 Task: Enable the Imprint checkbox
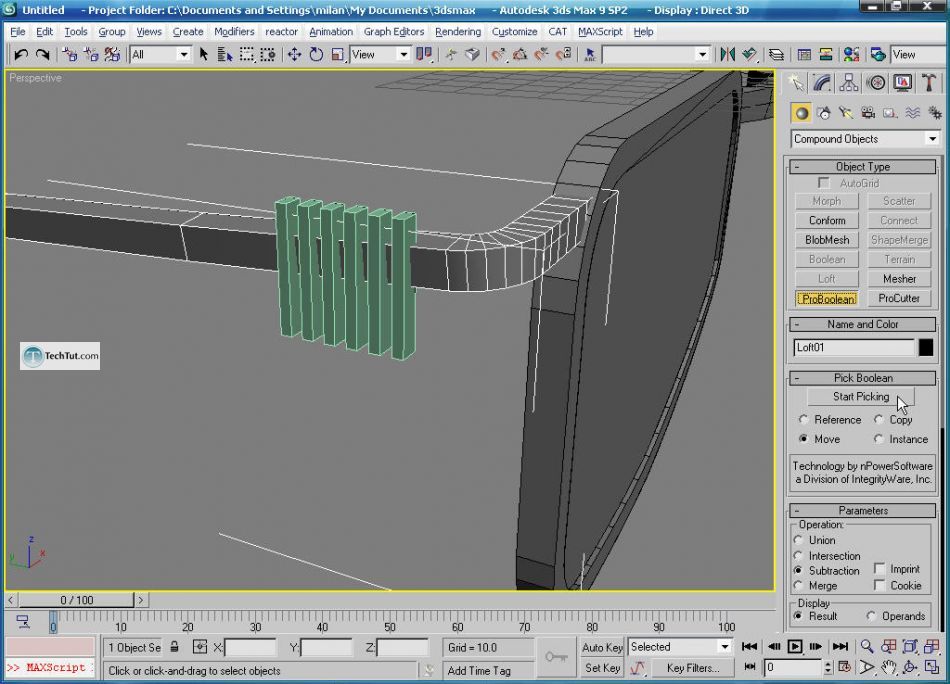[x=879, y=568]
